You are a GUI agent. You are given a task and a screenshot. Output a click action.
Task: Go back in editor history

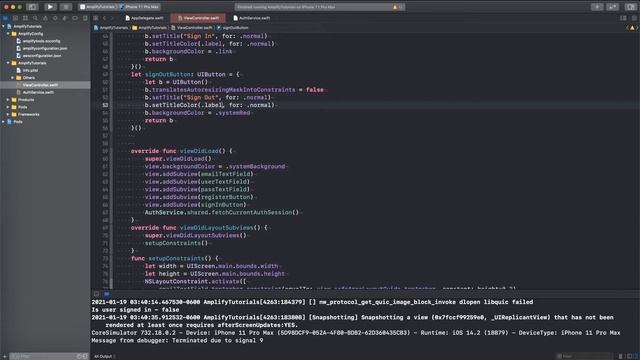point(104,18)
